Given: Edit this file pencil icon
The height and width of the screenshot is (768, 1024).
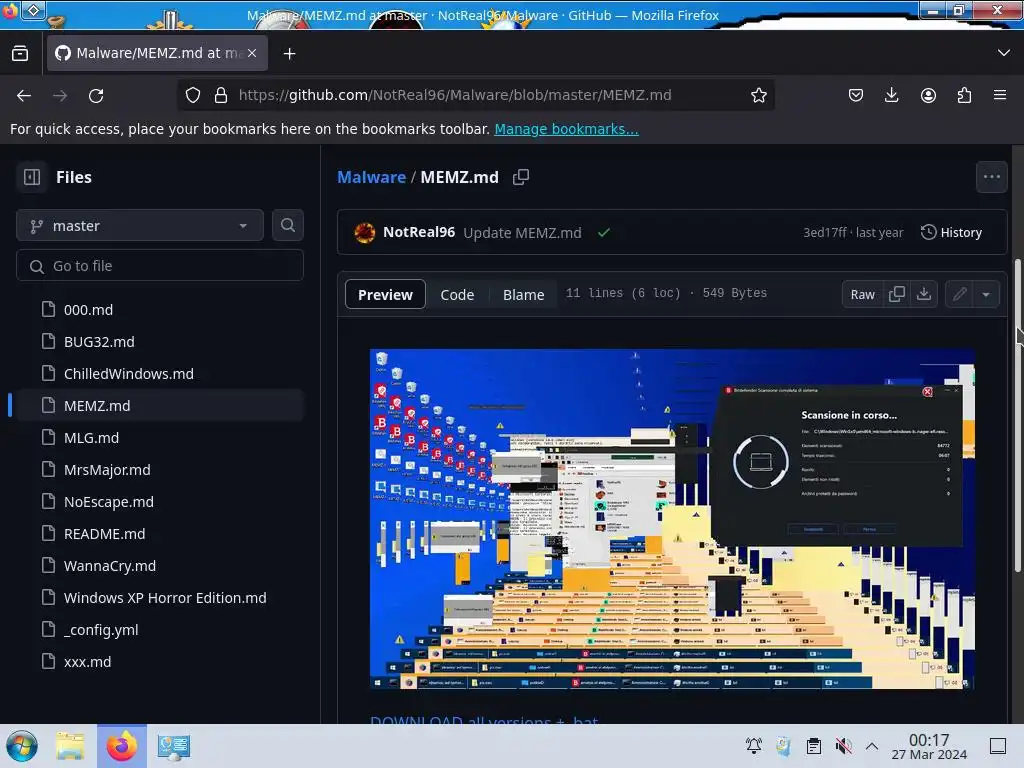Looking at the screenshot, I should 959,295.
